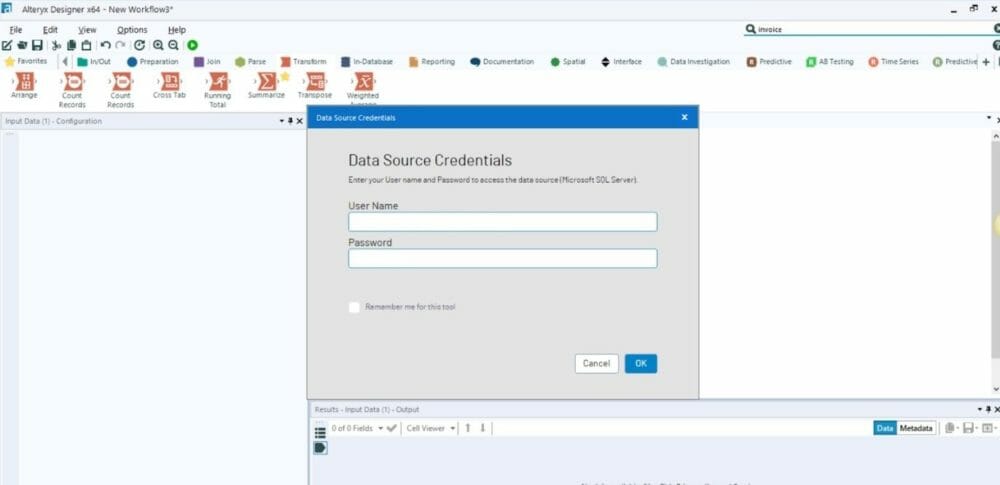Open the Help menu

(177, 30)
